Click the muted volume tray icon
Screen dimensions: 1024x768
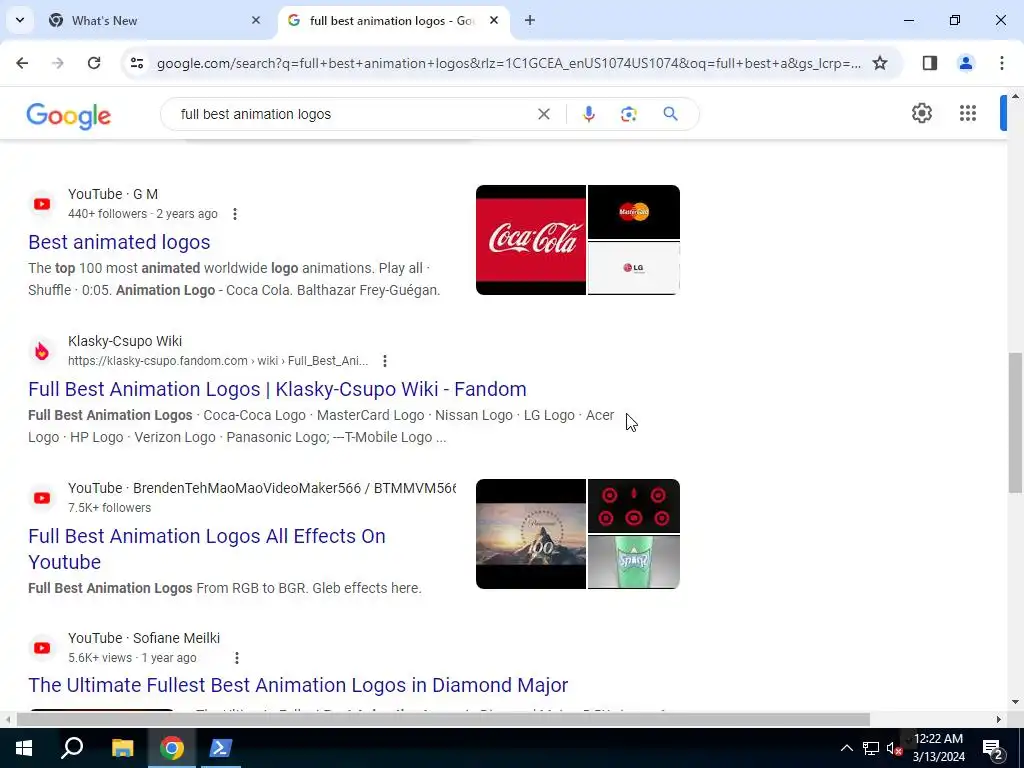point(894,748)
